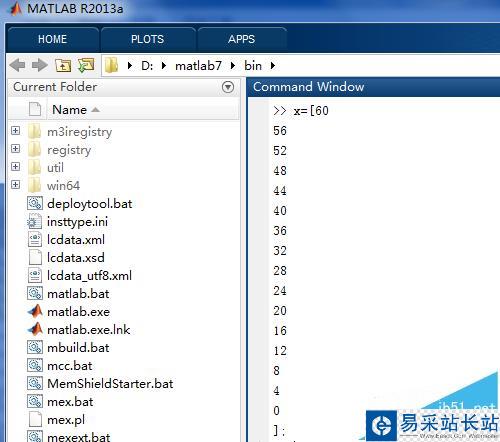
Task: Select the MemShieldStarter.bat file name
Action: tap(110, 384)
